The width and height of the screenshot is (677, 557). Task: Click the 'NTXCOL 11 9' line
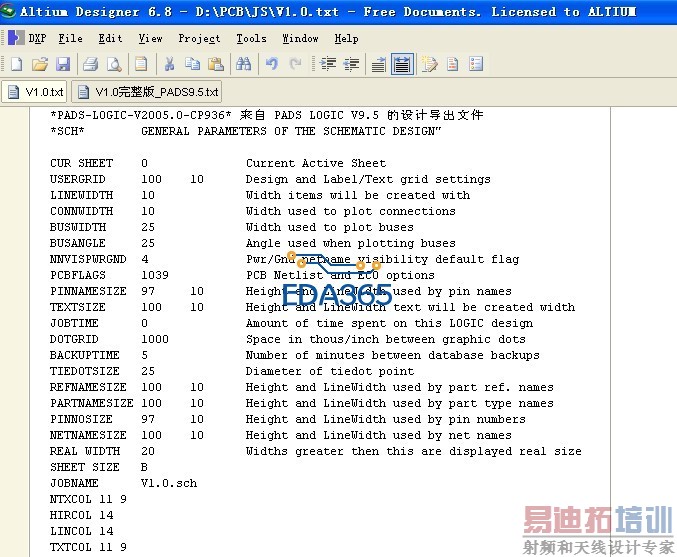88,499
